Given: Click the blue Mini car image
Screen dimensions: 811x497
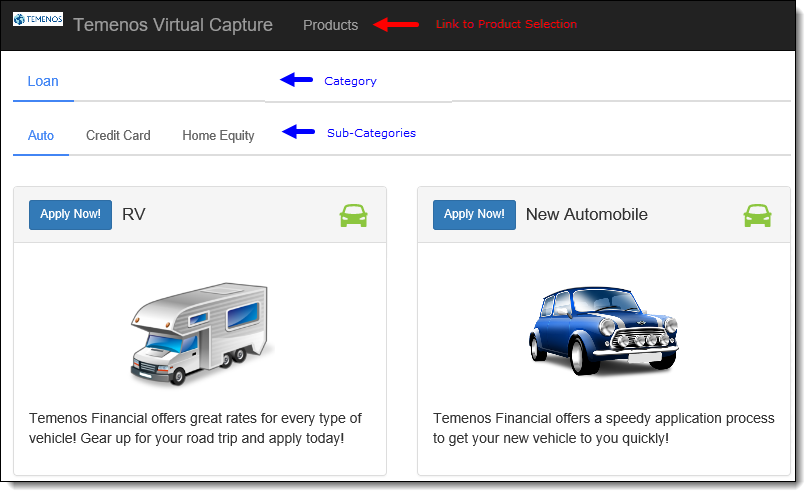Looking at the screenshot, I should [x=603, y=330].
